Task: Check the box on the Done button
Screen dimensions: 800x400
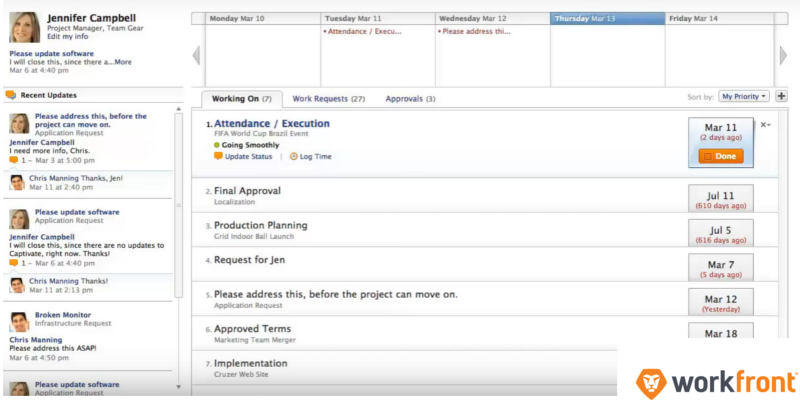Action: pos(707,156)
